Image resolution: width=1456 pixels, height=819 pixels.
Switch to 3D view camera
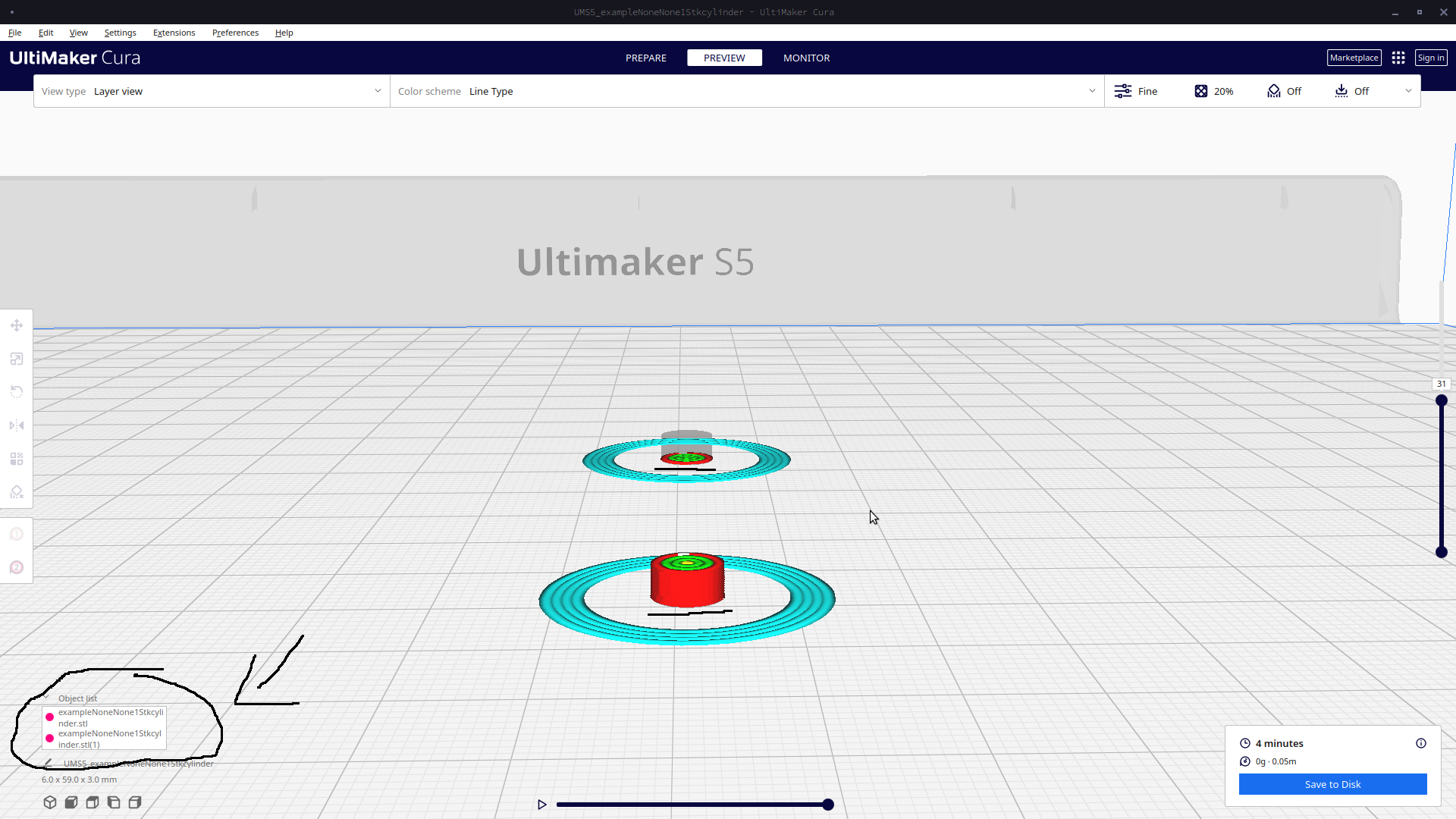click(50, 802)
